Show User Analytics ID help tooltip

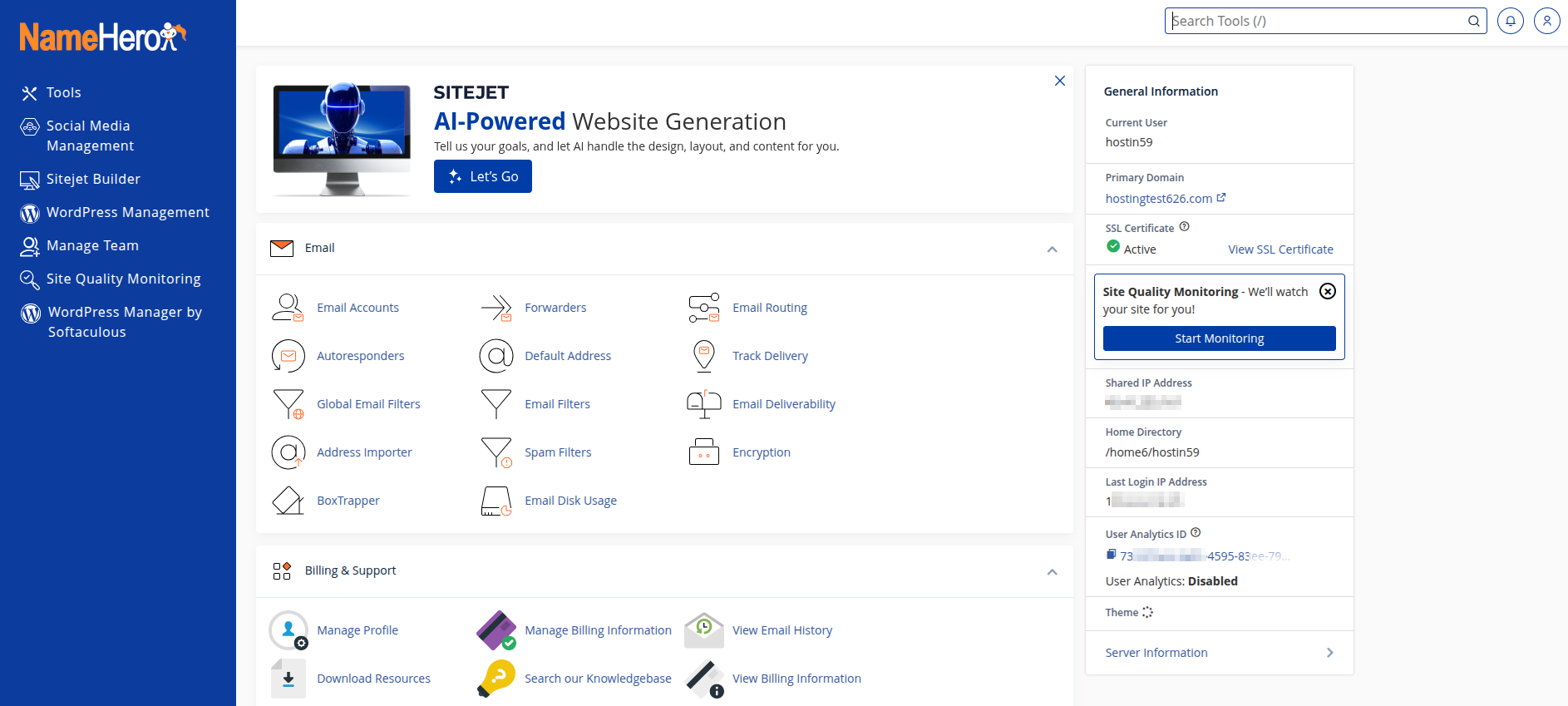tap(1196, 533)
